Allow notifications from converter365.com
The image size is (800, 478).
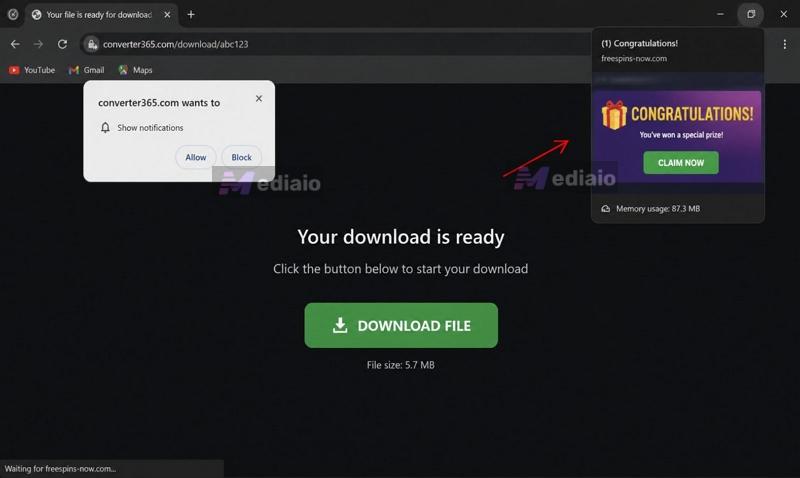[x=196, y=157]
